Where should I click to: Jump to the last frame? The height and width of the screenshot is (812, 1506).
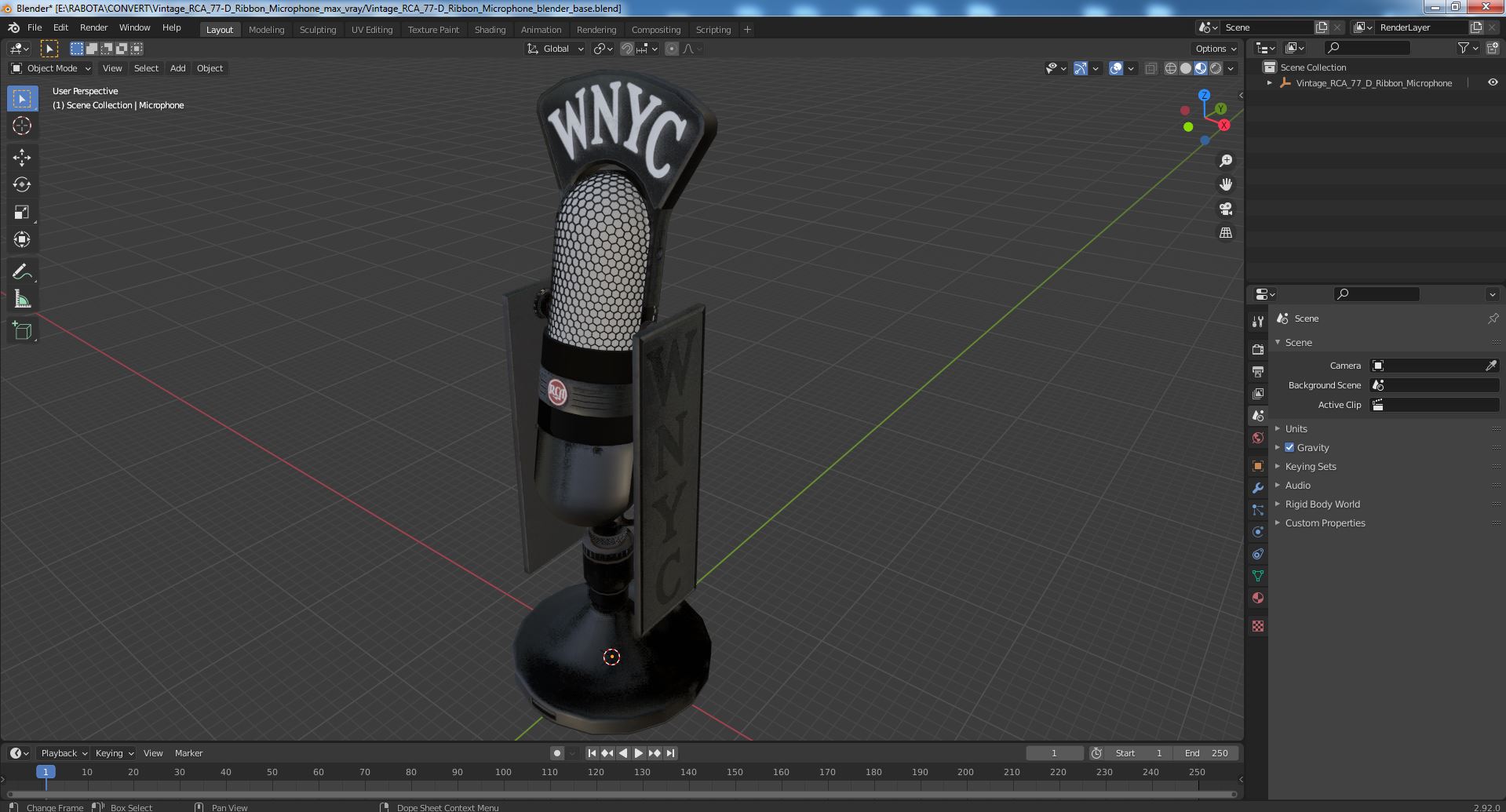click(x=670, y=753)
